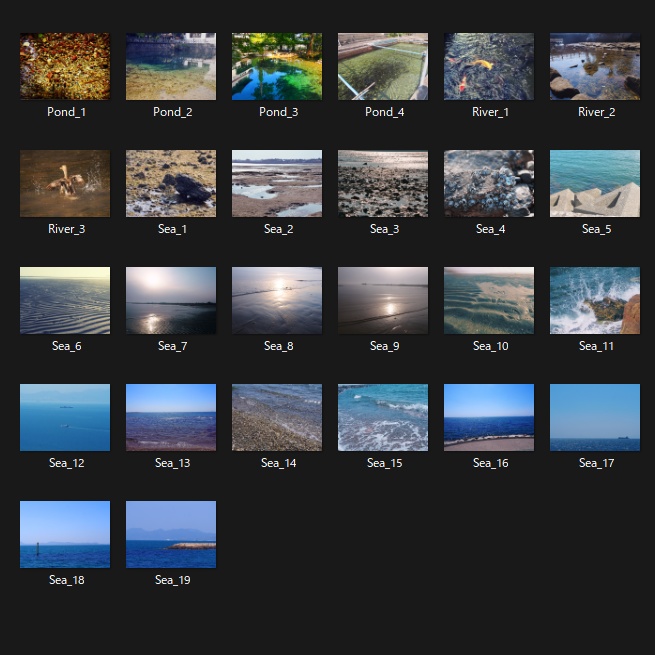Click the 'Sea_11' file name label
This screenshot has height=655, width=655.
click(597, 346)
